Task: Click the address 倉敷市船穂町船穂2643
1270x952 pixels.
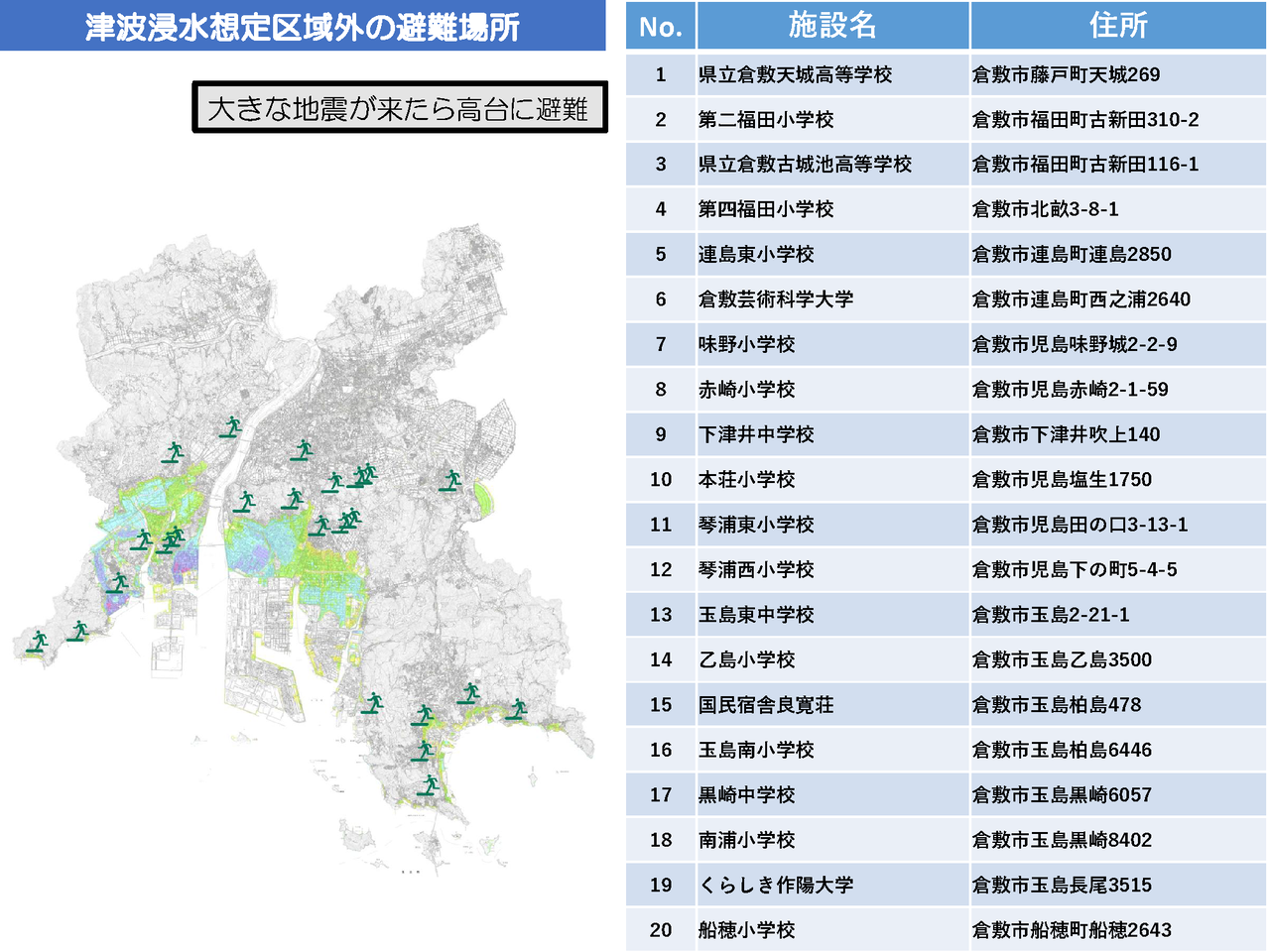Action: 1072,930
